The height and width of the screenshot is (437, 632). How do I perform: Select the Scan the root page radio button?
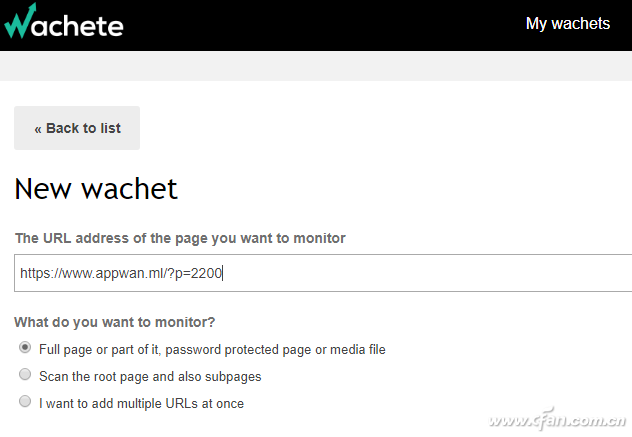(x=25, y=374)
